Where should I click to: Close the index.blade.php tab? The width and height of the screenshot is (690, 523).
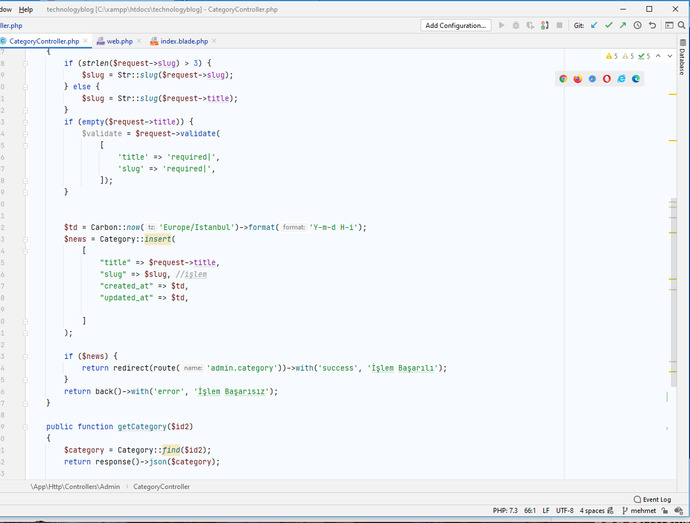214,41
